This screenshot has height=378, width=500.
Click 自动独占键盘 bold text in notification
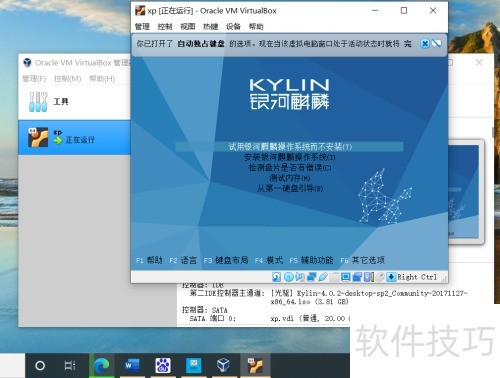click(201, 44)
